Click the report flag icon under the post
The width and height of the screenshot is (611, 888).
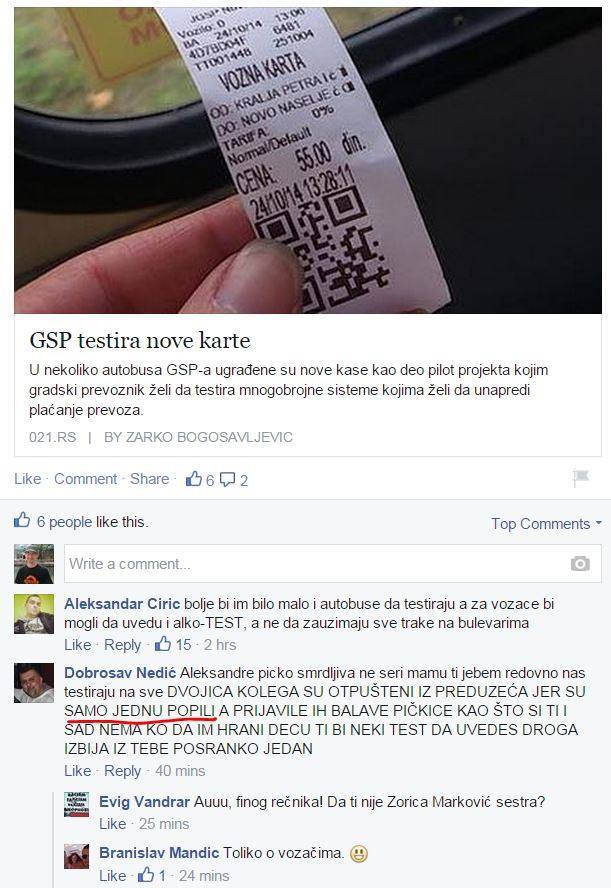coord(581,478)
